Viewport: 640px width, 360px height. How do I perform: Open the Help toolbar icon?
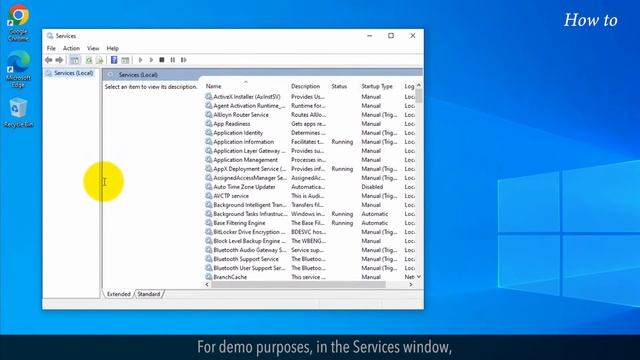114,60
